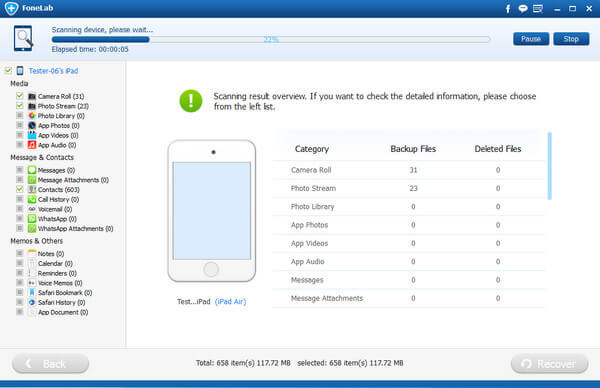Click the Photo Library icon
Image resolution: width=600 pixels, height=388 pixels.
point(32,116)
